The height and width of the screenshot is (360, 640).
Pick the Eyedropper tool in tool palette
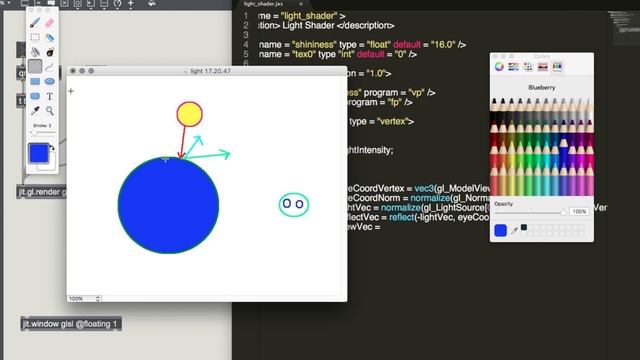35,111
